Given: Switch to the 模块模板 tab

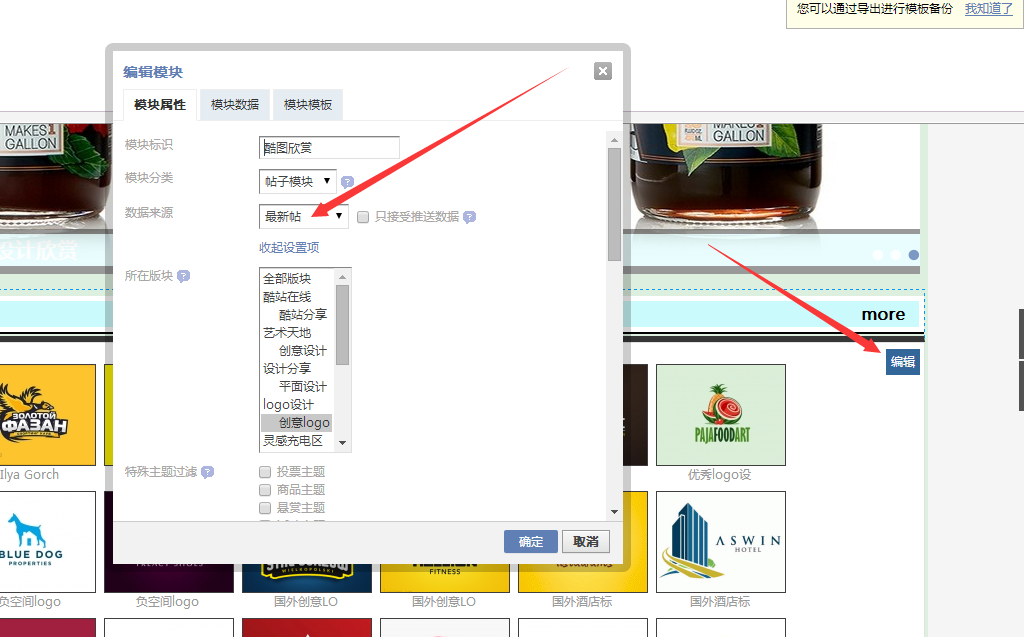Looking at the screenshot, I should click(x=308, y=105).
